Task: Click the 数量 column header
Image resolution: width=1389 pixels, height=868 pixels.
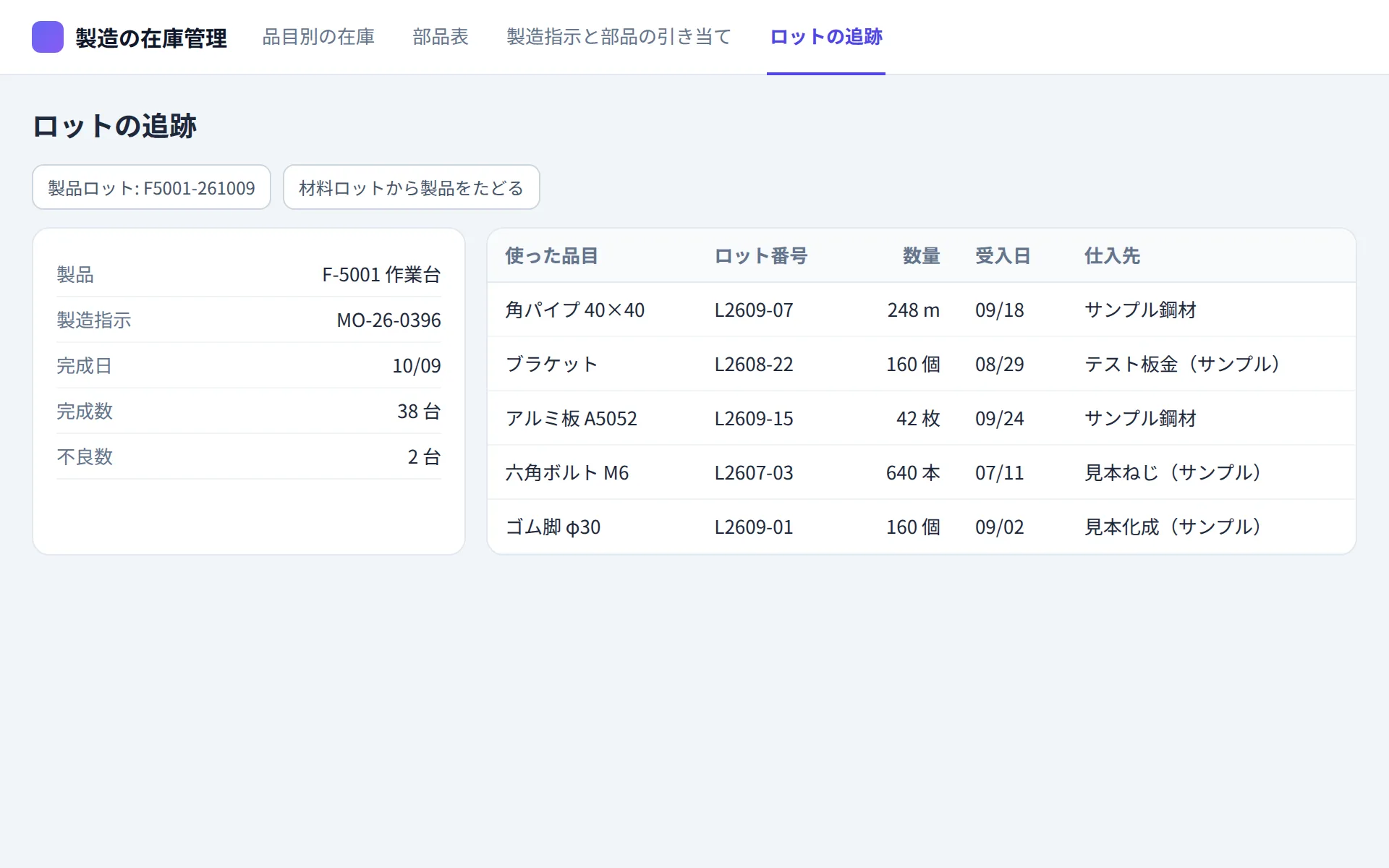Action: [x=921, y=255]
